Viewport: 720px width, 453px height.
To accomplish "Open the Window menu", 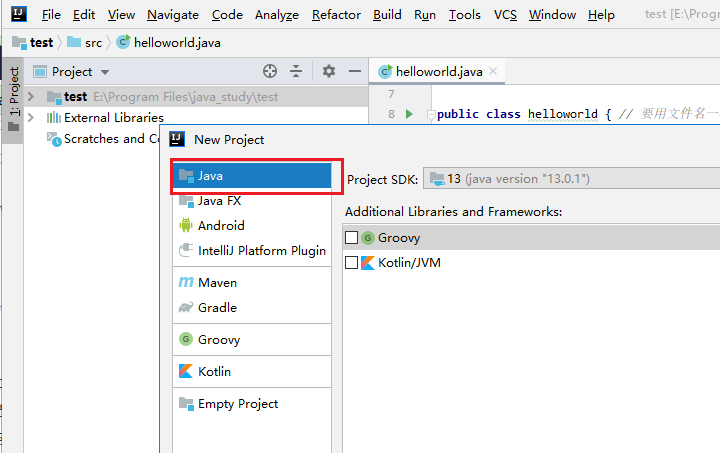I will point(552,15).
